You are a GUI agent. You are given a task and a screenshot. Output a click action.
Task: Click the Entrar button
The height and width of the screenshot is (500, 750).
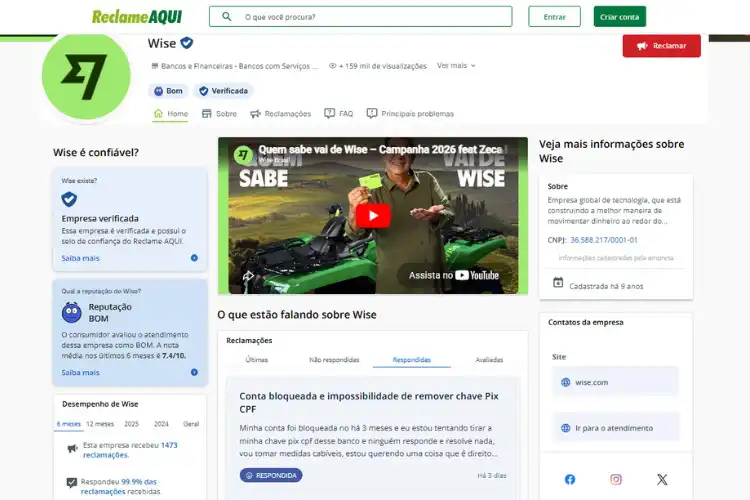click(554, 17)
